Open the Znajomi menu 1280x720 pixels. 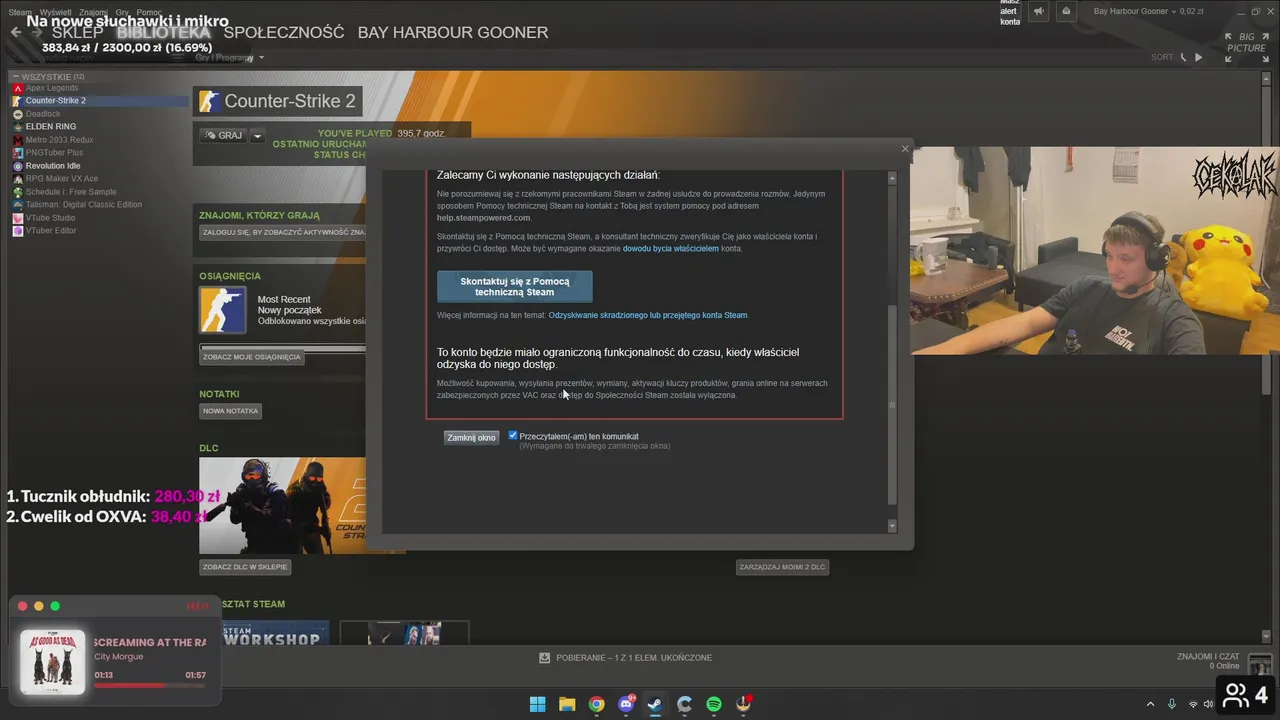click(93, 13)
